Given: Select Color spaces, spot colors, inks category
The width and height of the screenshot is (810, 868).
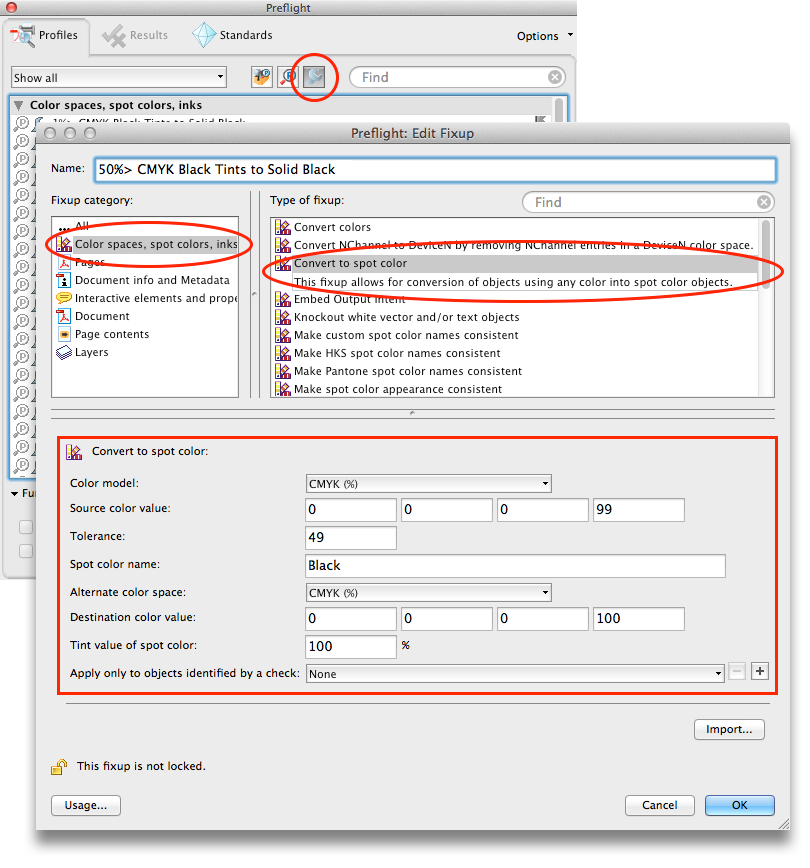Looking at the screenshot, I should [x=147, y=244].
